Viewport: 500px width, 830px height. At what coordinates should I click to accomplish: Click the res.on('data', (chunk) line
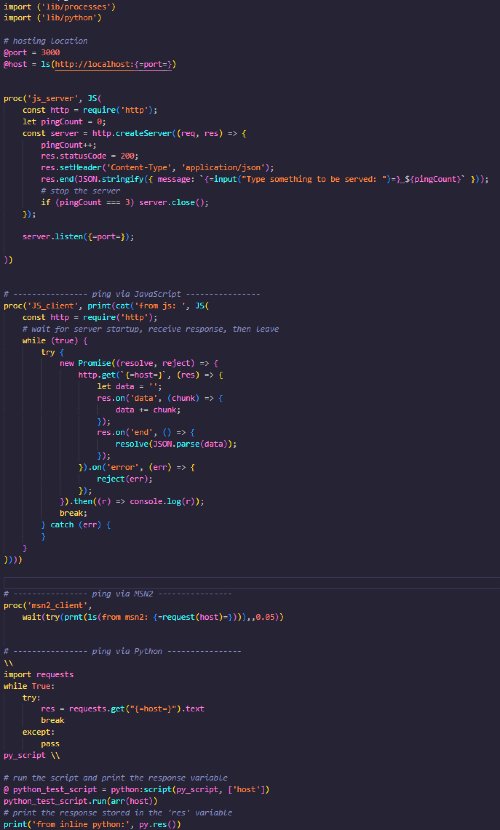pos(160,398)
